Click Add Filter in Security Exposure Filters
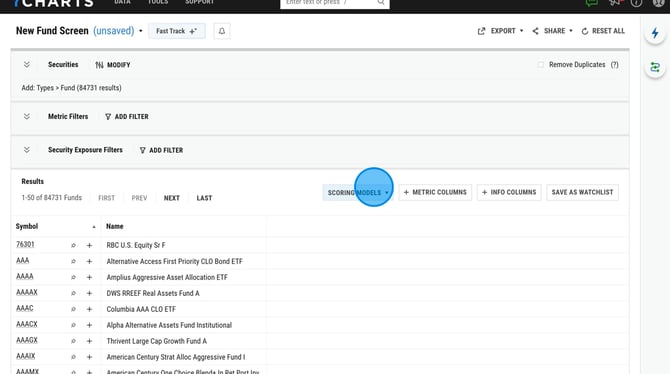Screen dimensions: 670x374 162,150
